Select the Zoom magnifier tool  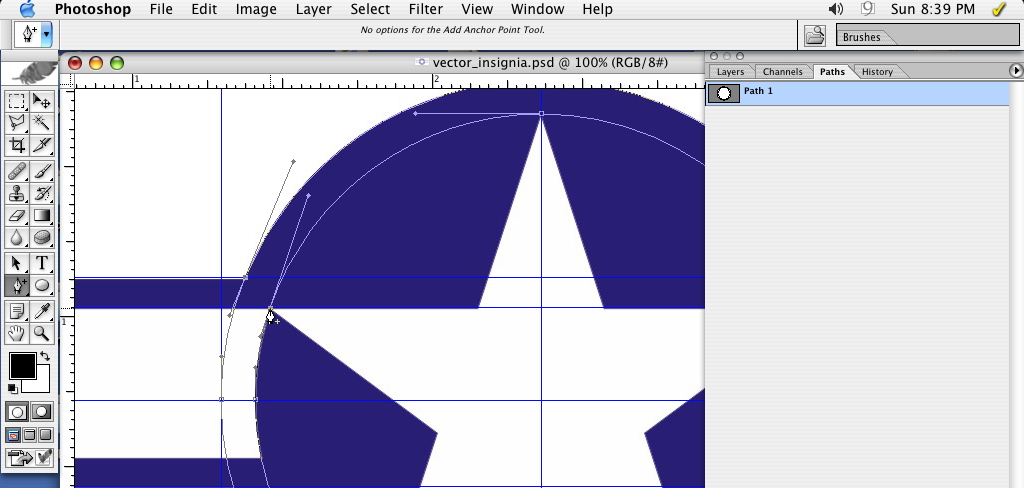coord(42,333)
